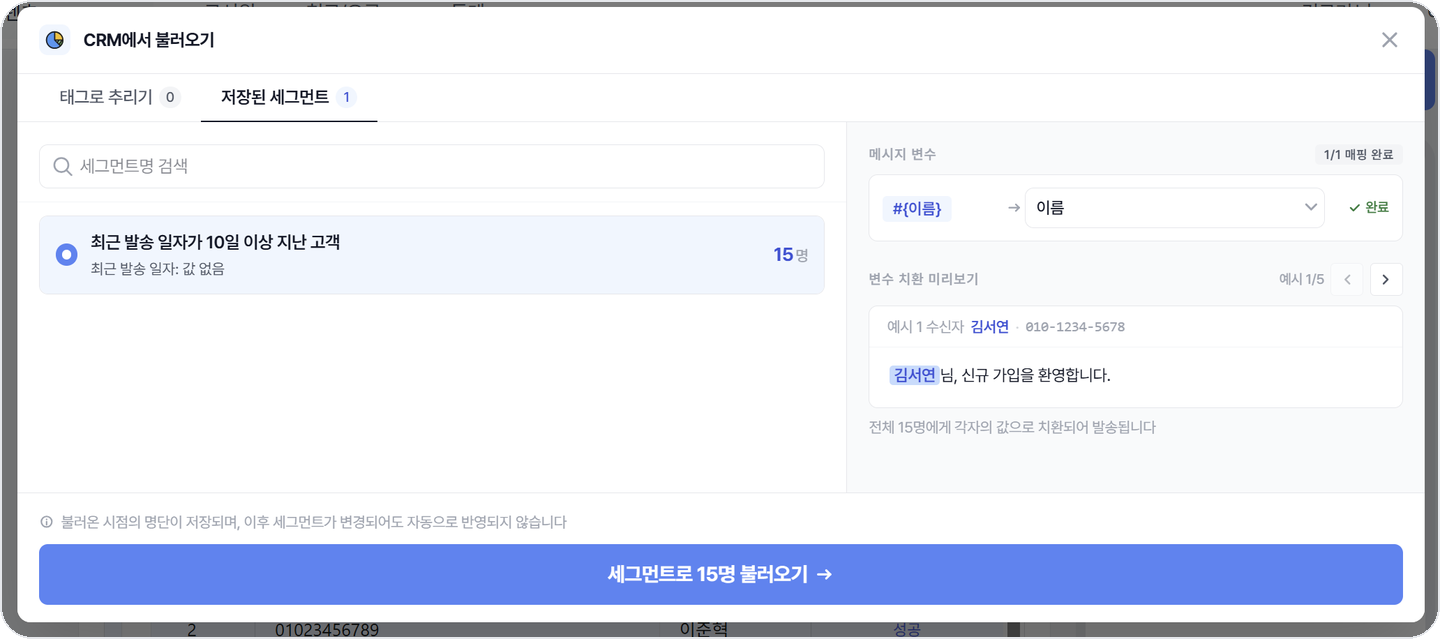Go to next preview example
Viewport: 1440px width, 639px height.
coord(1386,280)
